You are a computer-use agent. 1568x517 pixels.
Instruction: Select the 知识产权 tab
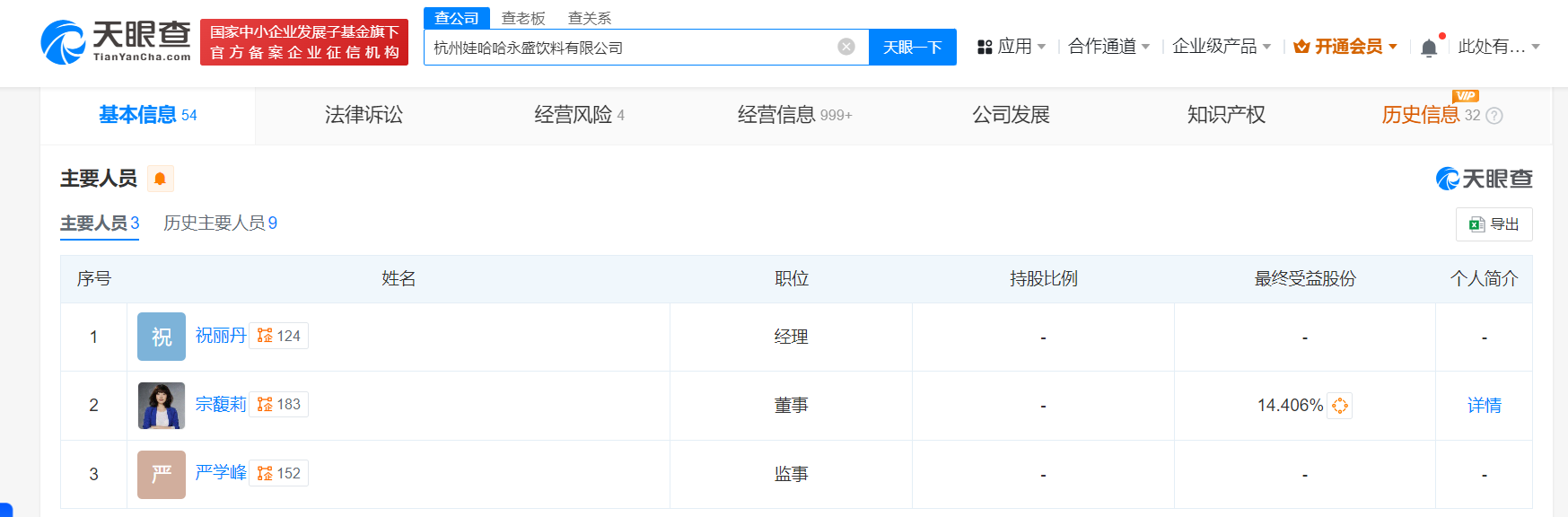point(1226,115)
